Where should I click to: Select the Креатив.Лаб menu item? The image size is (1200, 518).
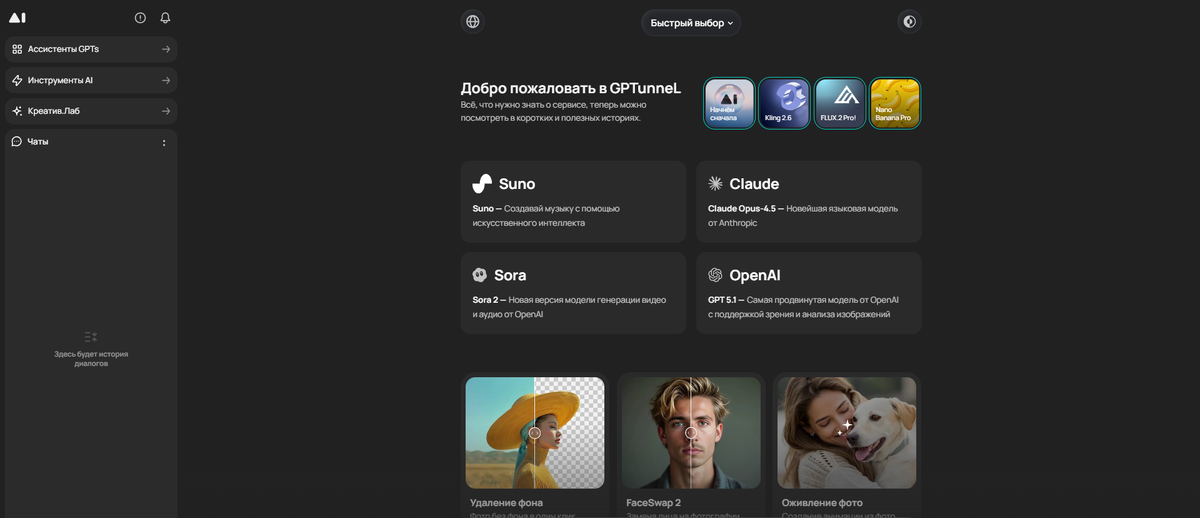91,111
